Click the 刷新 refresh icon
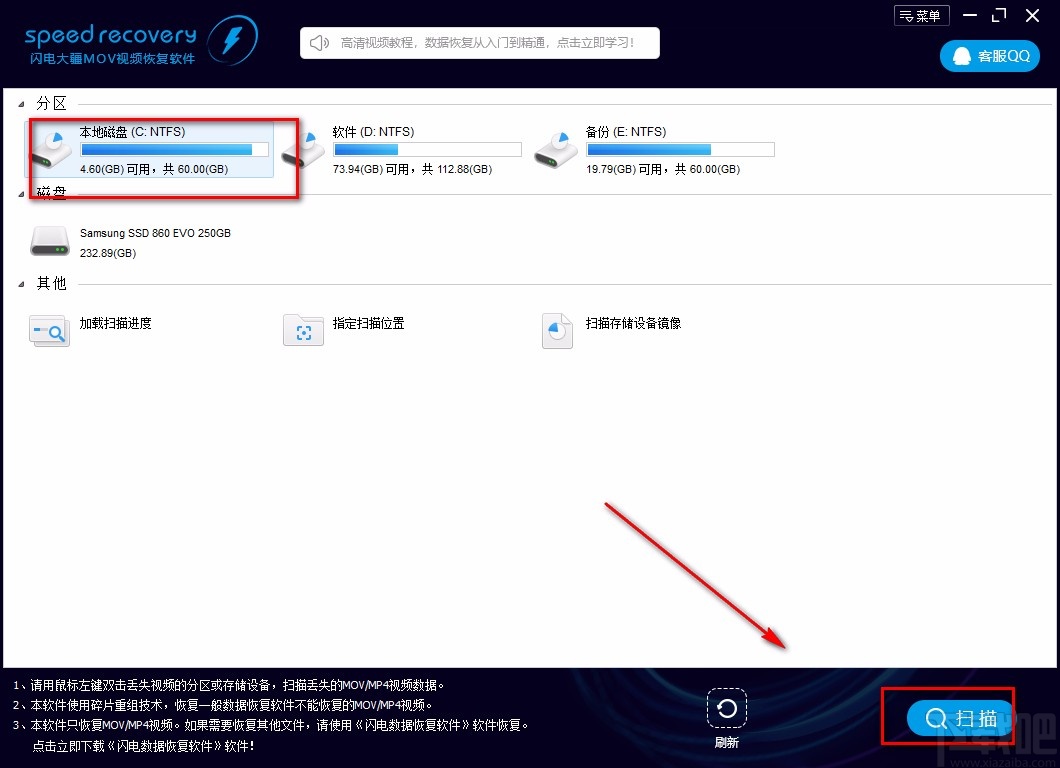The width and height of the screenshot is (1060, 768). pyautogui.click(x=726, y=709)
